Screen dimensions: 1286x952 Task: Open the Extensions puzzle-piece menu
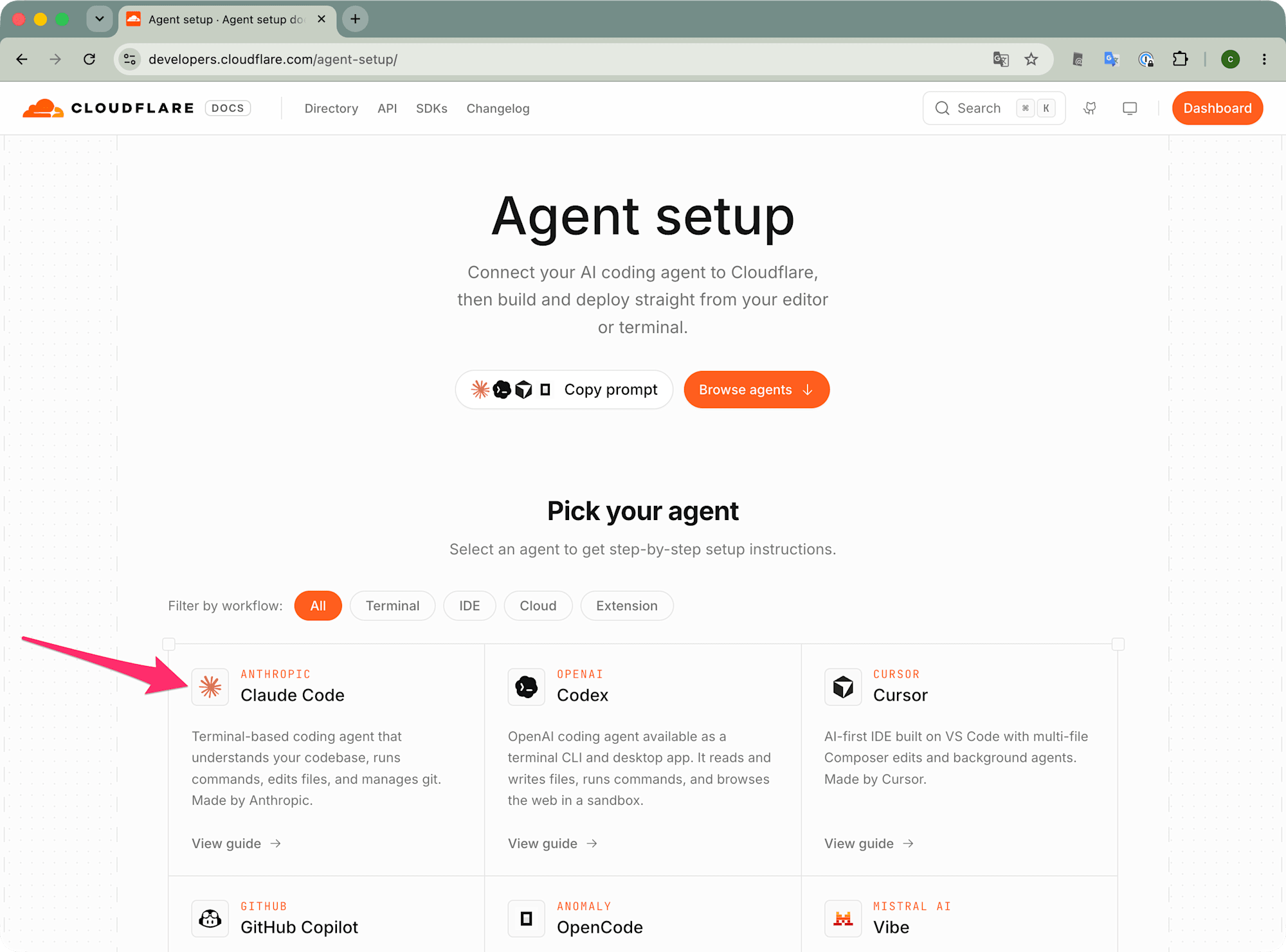click(x=1180, y=59)
